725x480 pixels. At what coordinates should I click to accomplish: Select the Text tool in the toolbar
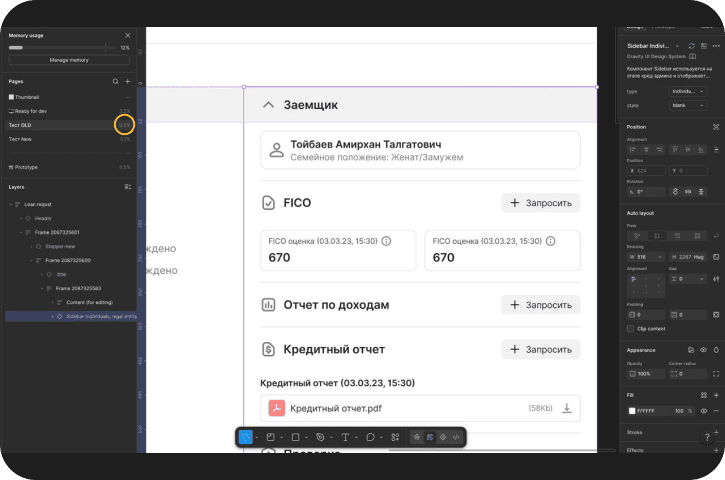(345, 437)
